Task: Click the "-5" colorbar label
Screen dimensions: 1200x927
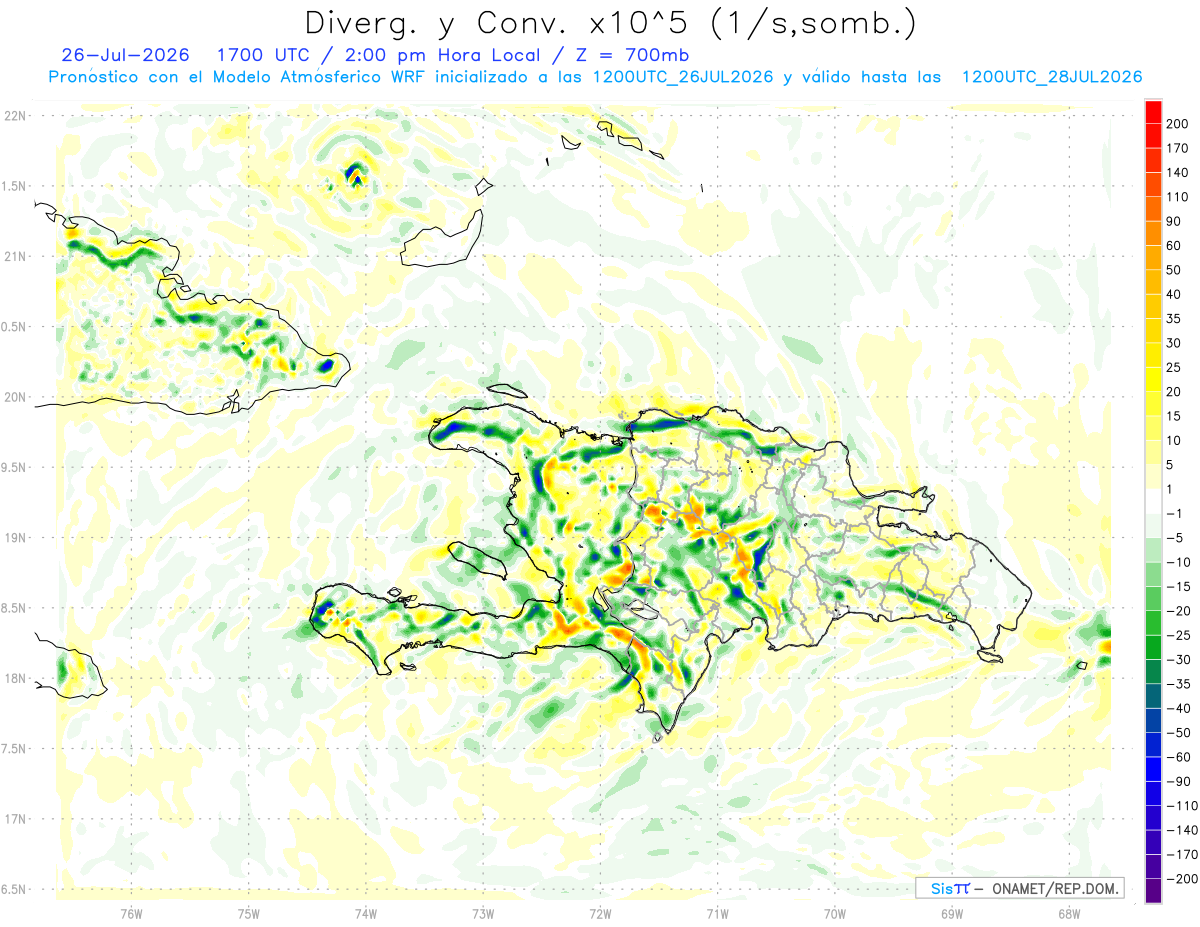Action: [x=1174, y=538]
